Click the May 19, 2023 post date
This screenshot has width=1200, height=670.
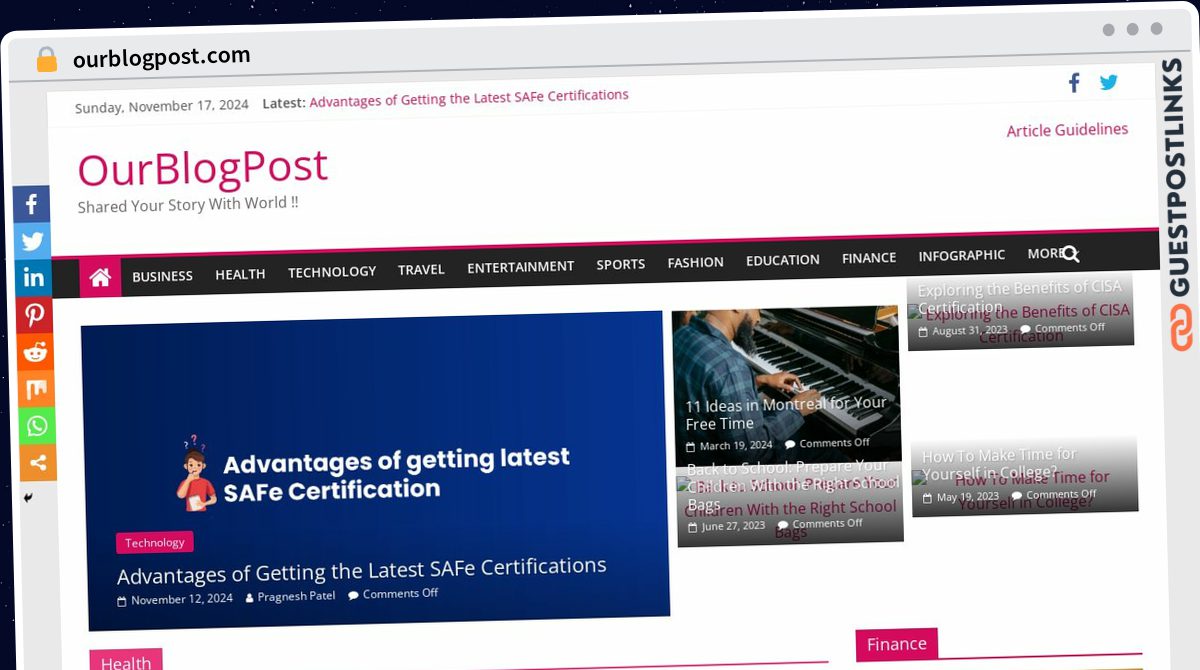(967, 497)
